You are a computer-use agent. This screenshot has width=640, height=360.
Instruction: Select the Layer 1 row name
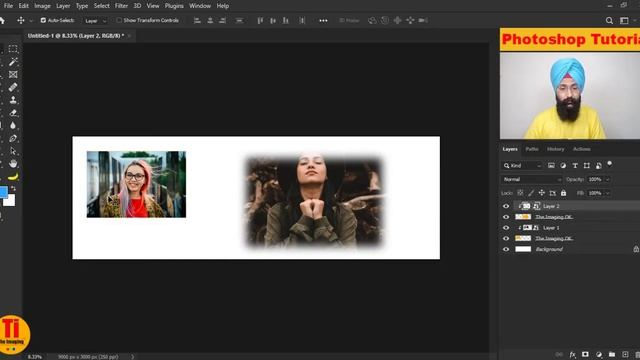551,228
